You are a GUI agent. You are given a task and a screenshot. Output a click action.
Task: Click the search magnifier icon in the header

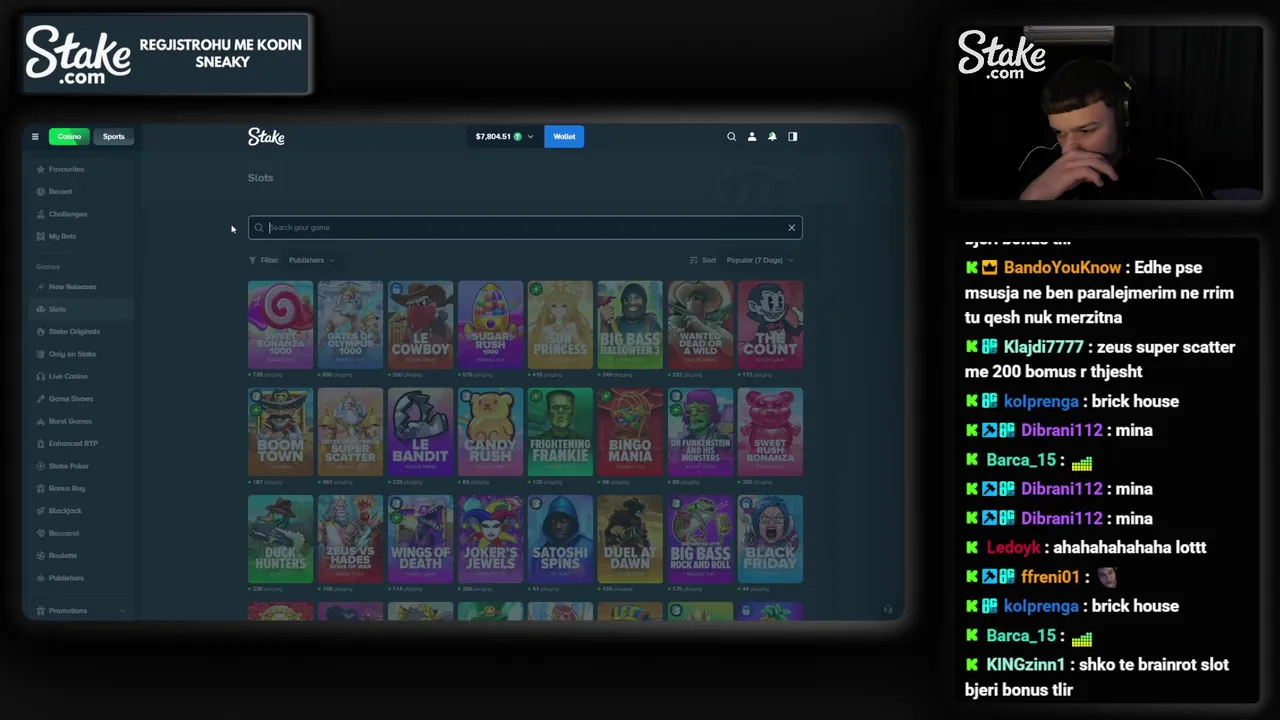pyautogui.click(x=731, y=137)
